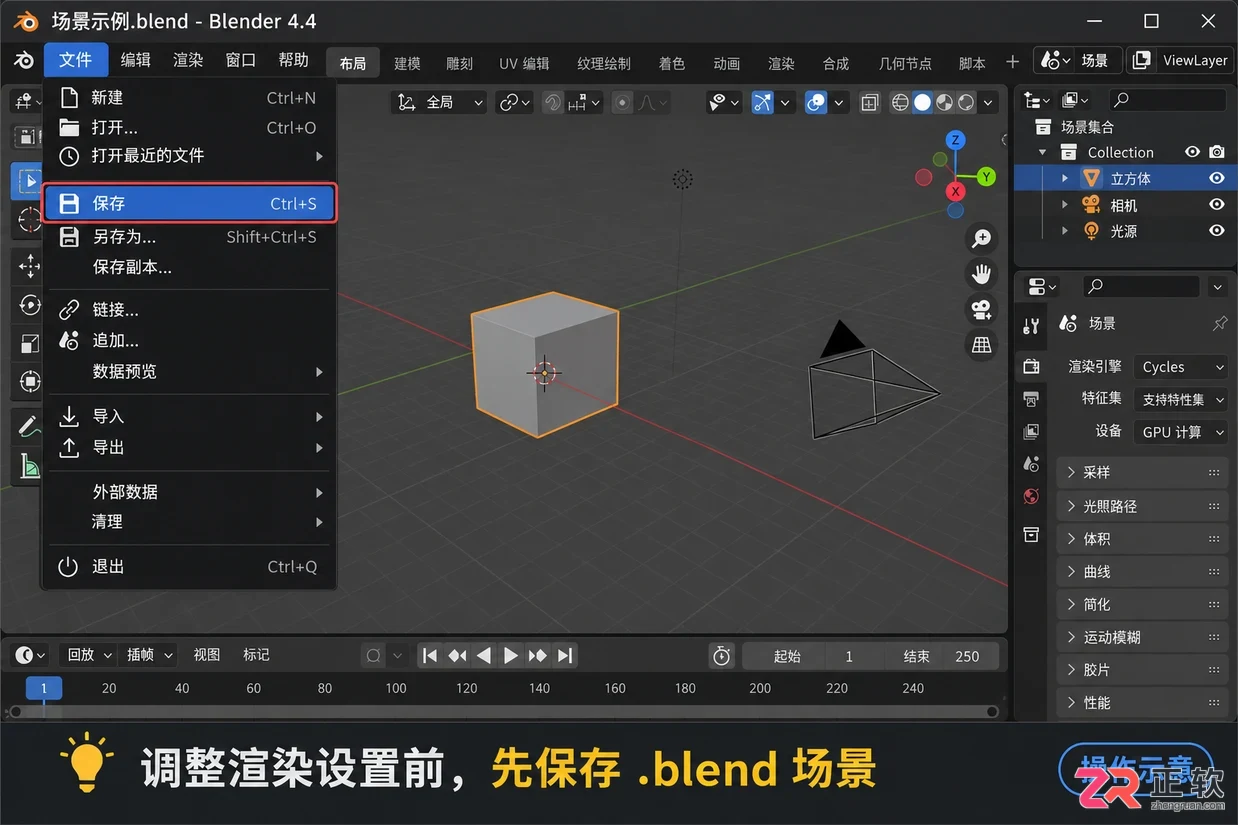Click the stopwatch icon next to 起始
1238x825 pixels.
pos(722,656)
